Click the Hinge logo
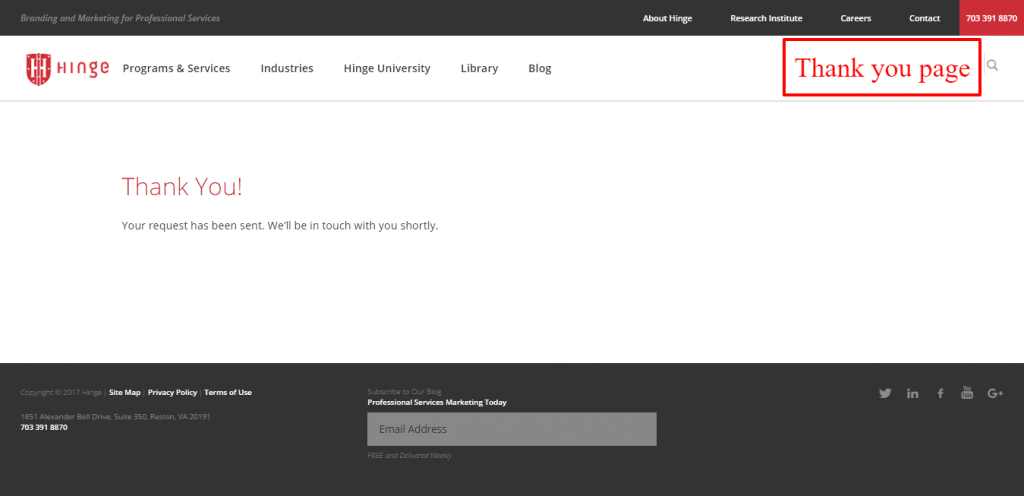 pos(67,68)
